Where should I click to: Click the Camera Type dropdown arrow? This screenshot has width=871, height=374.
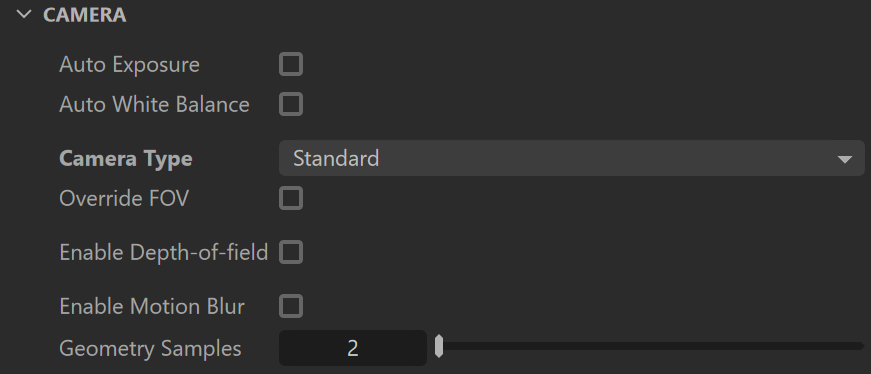[x=844, y=159]
